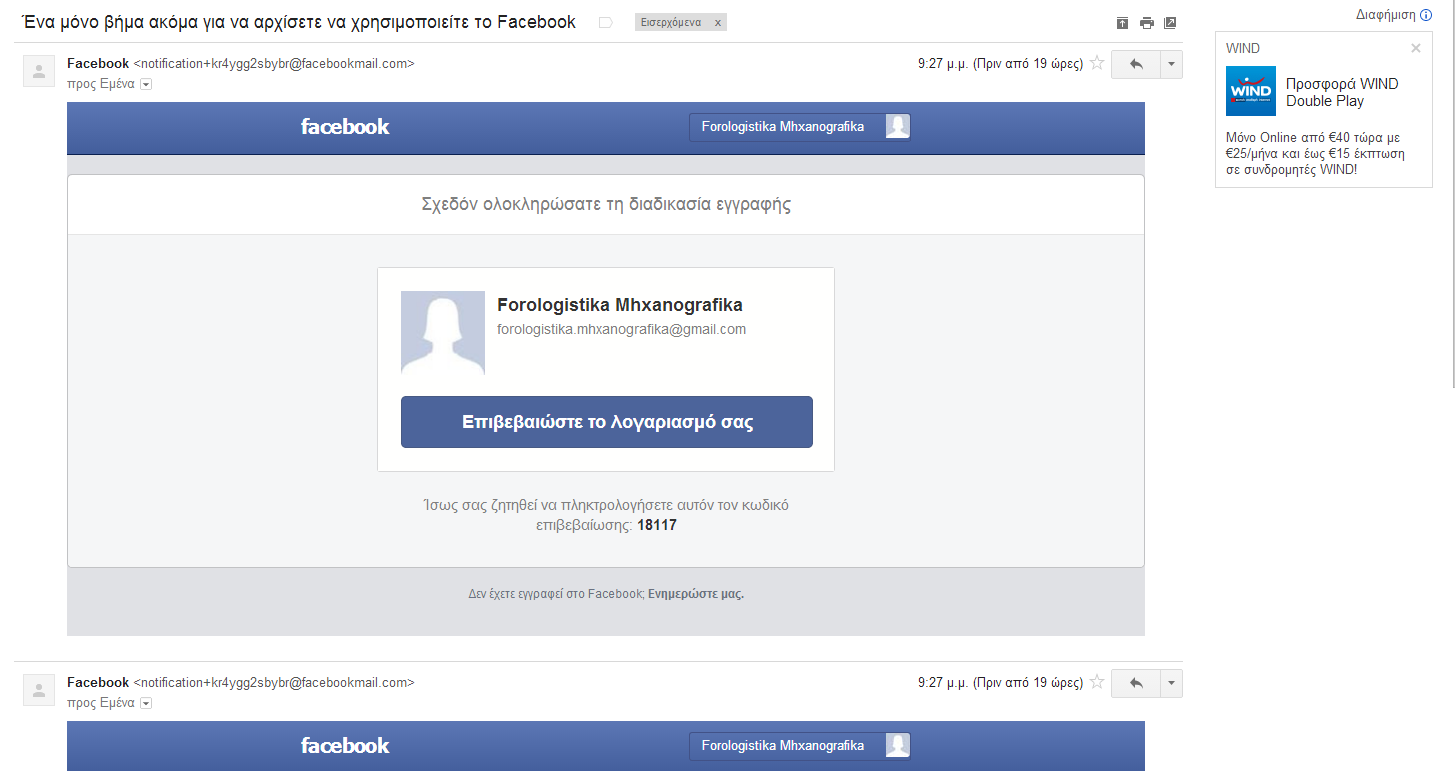Click the forologistika.mhxanografika@gmail.com address
Viewport: 1455px width, 771px height.
click(621, 329)
